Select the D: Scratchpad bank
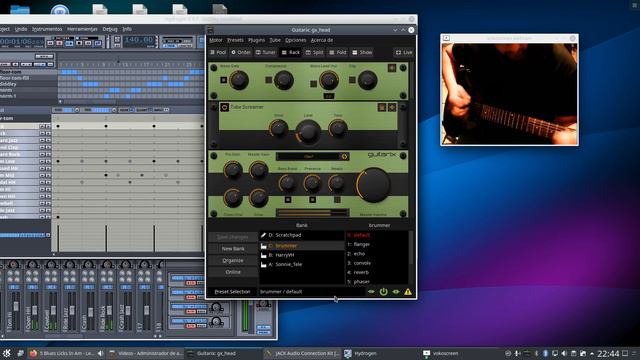The image size is (640, 360). 302,235
